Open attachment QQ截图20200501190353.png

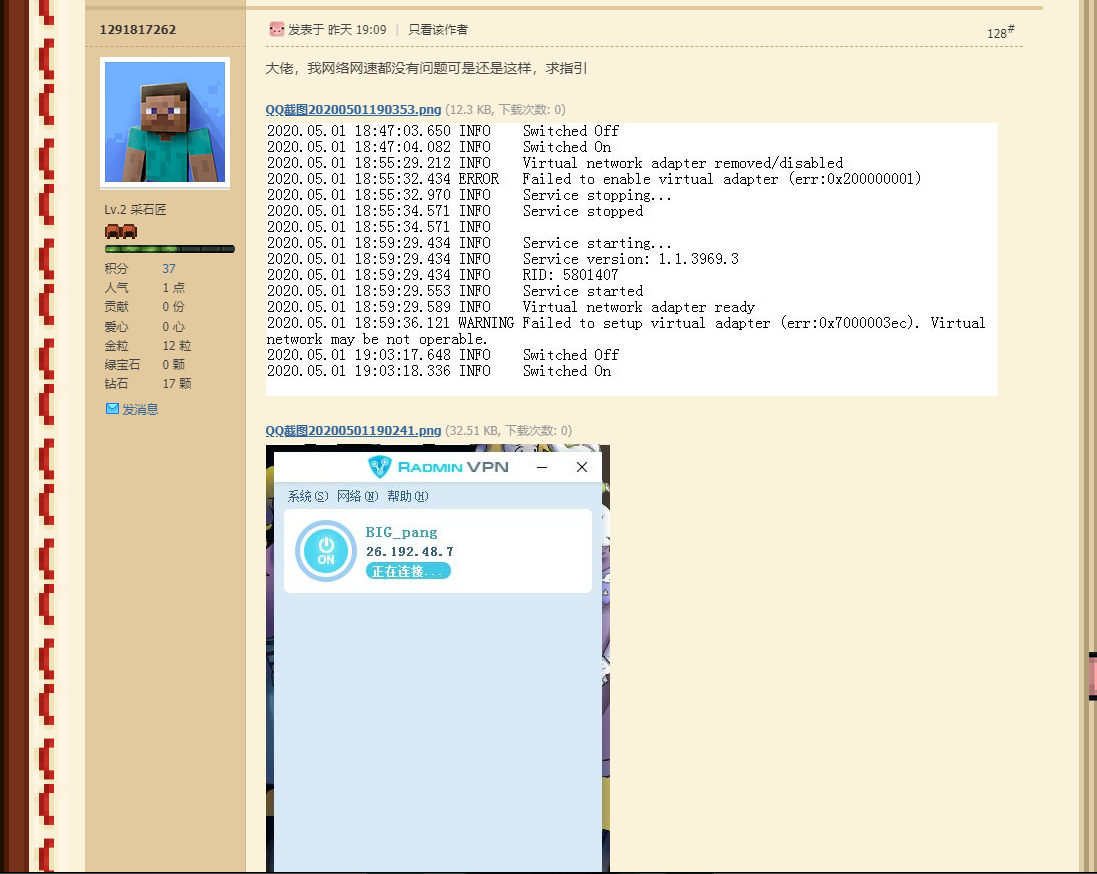352,109
